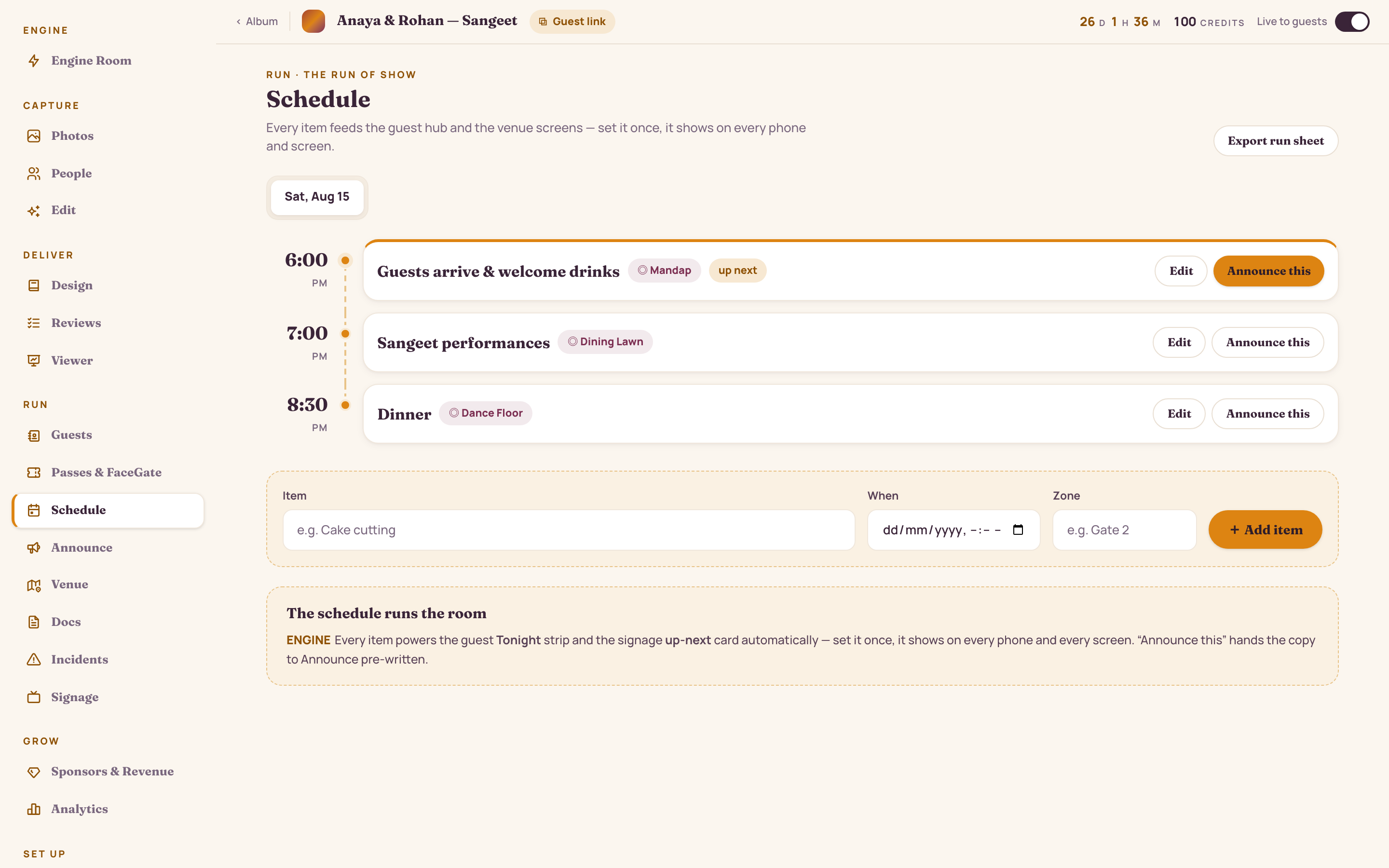The image size is (1389, 868).
Task: Click the Signage TV icon
Action: 34,697
